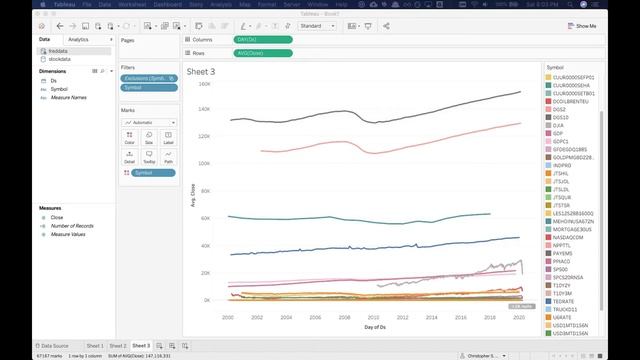640x360 pixels.
Task: Click the Redo forward arrow
Action: (73, 26)
